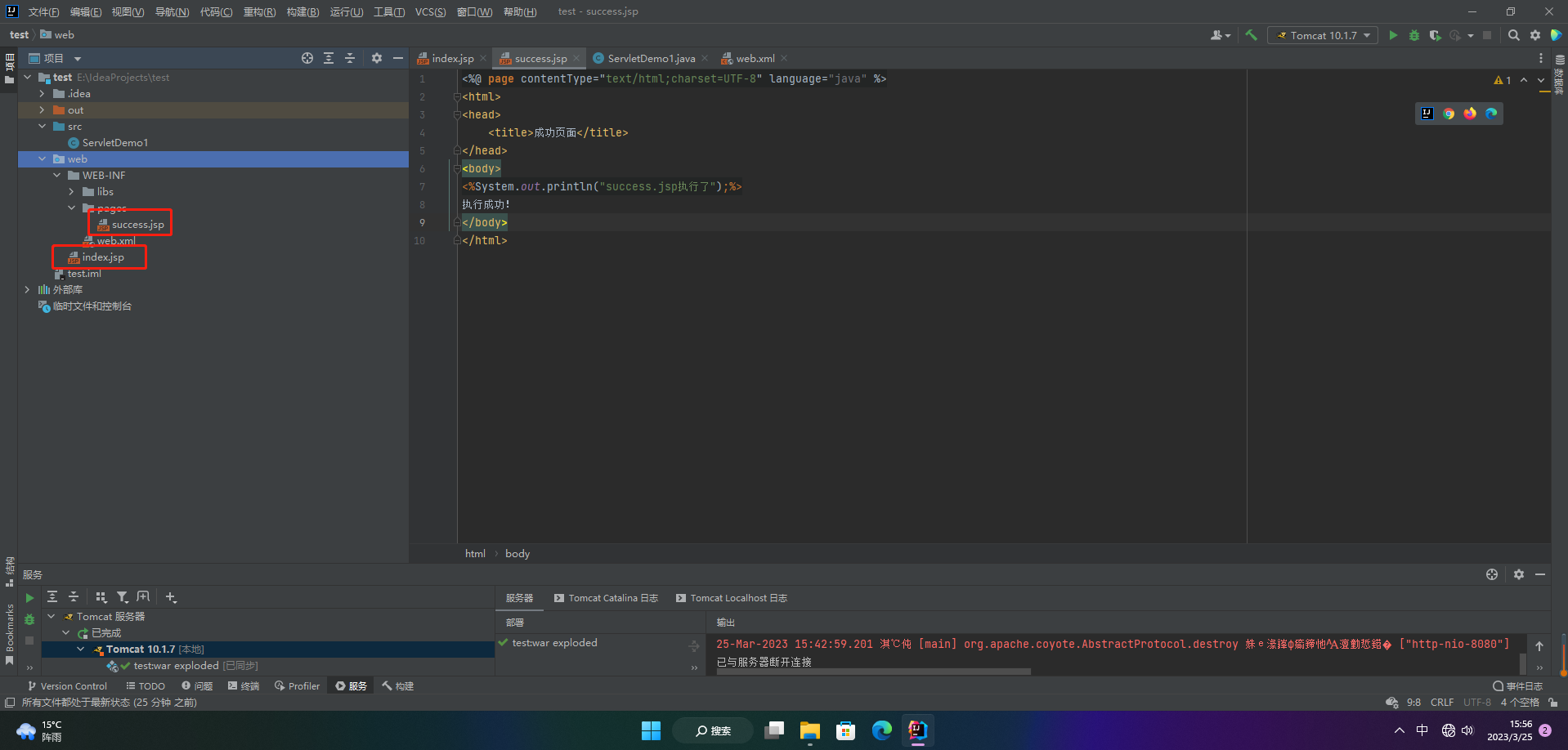
Task: Expand the libs folder in project tree
Action: [71, 192]
